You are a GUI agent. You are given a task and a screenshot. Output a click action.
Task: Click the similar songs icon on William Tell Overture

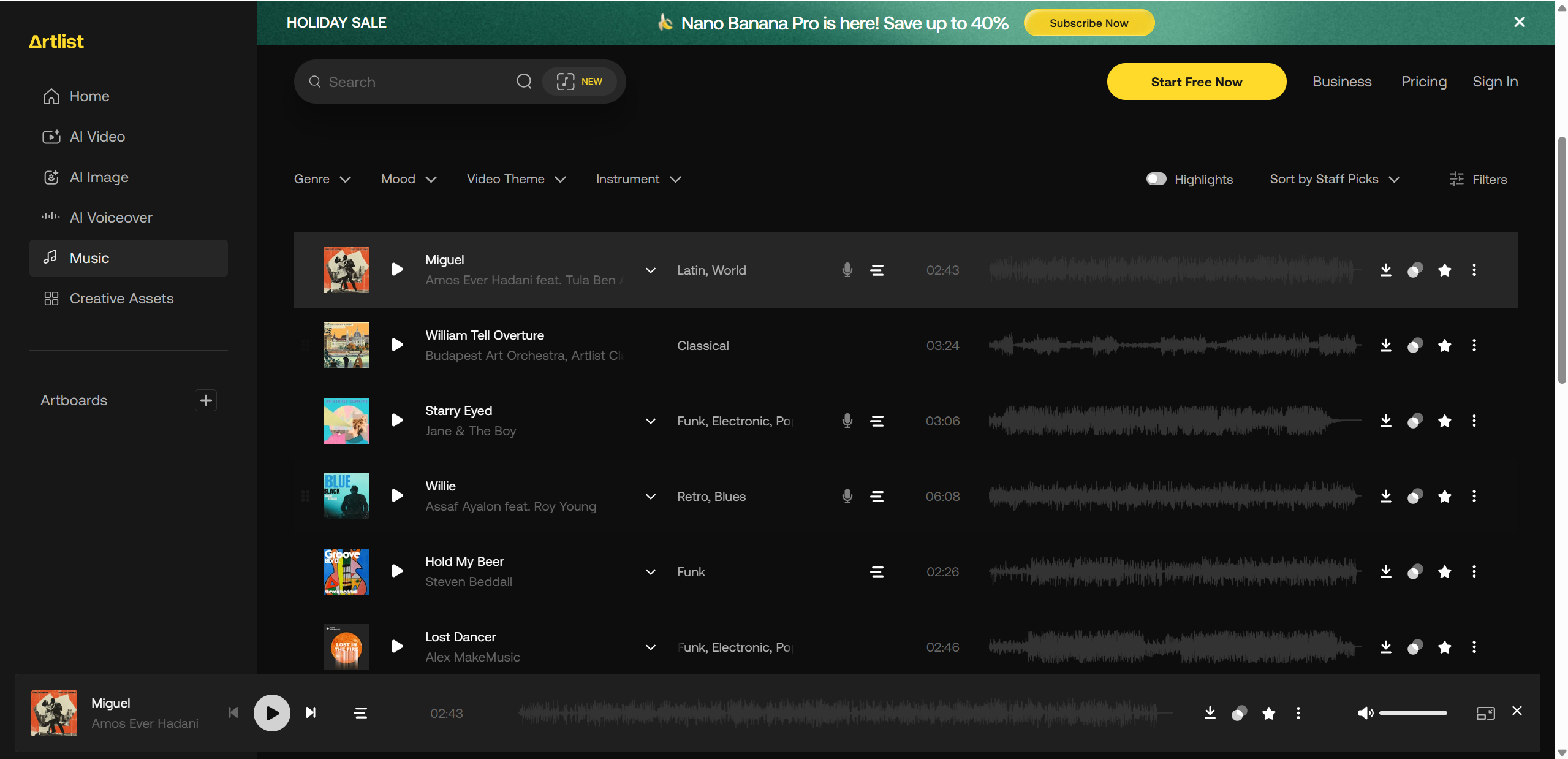(1414, 346)
